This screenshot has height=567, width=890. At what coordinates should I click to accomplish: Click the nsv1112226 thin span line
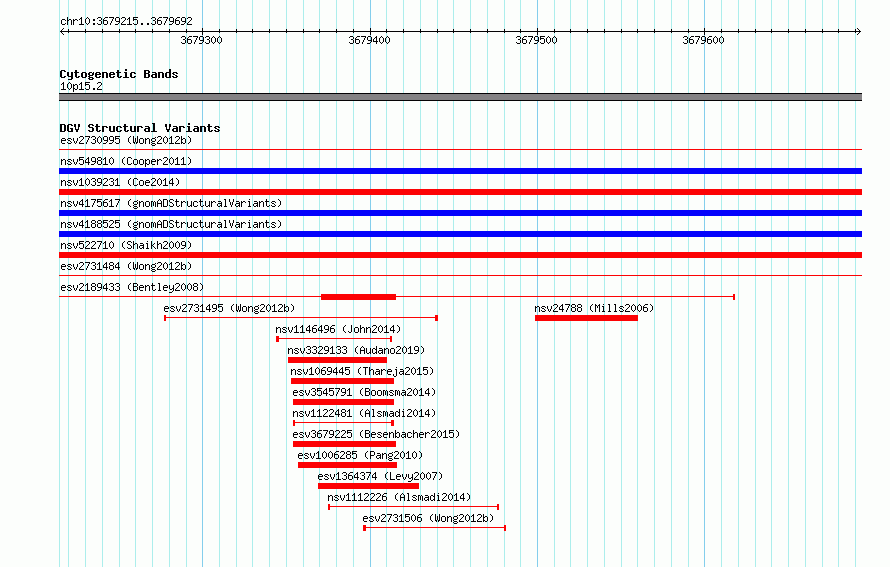pos(413,507)
